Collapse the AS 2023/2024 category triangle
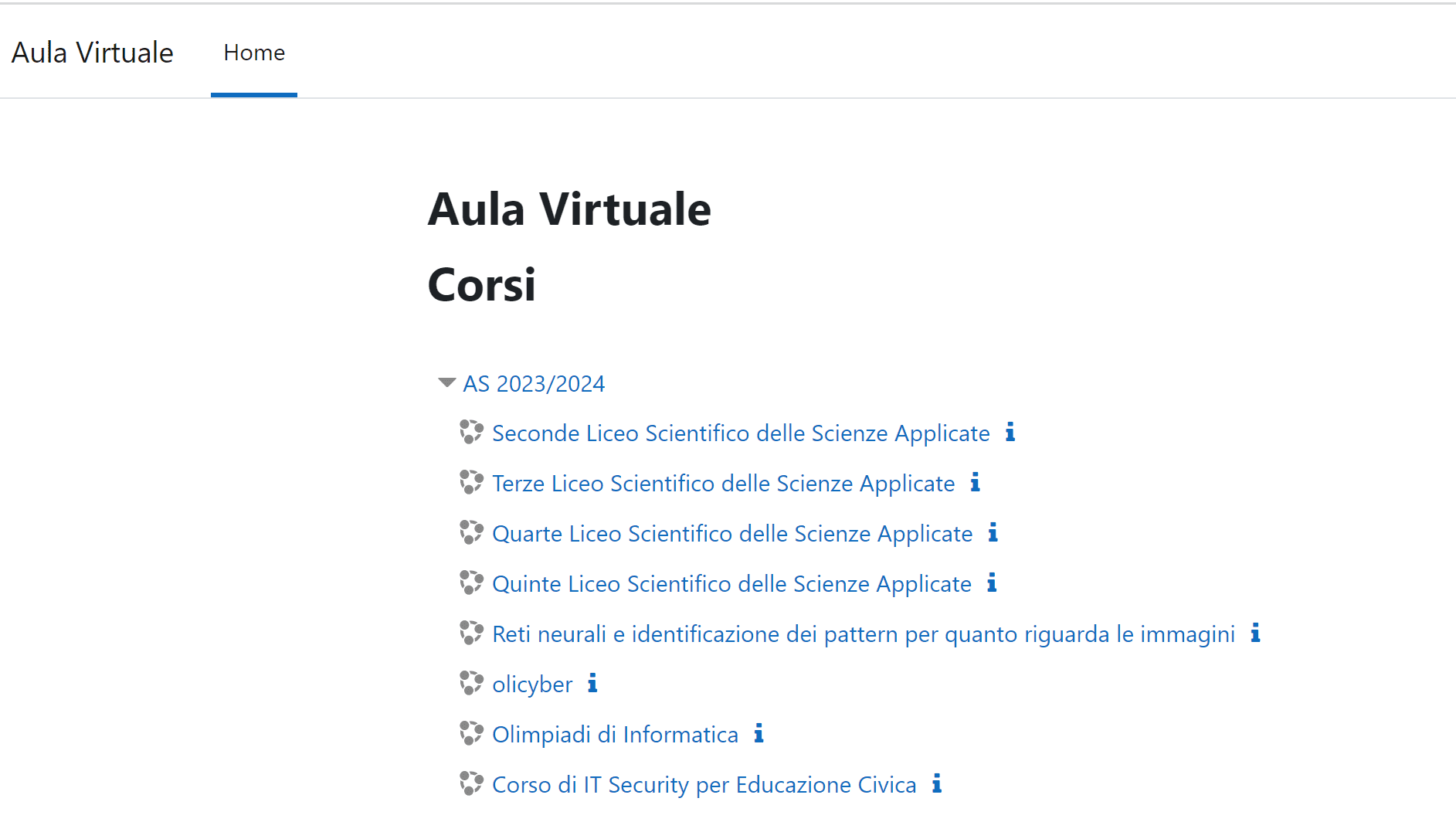The image size is (1456, 822). [x=446, y=382]
